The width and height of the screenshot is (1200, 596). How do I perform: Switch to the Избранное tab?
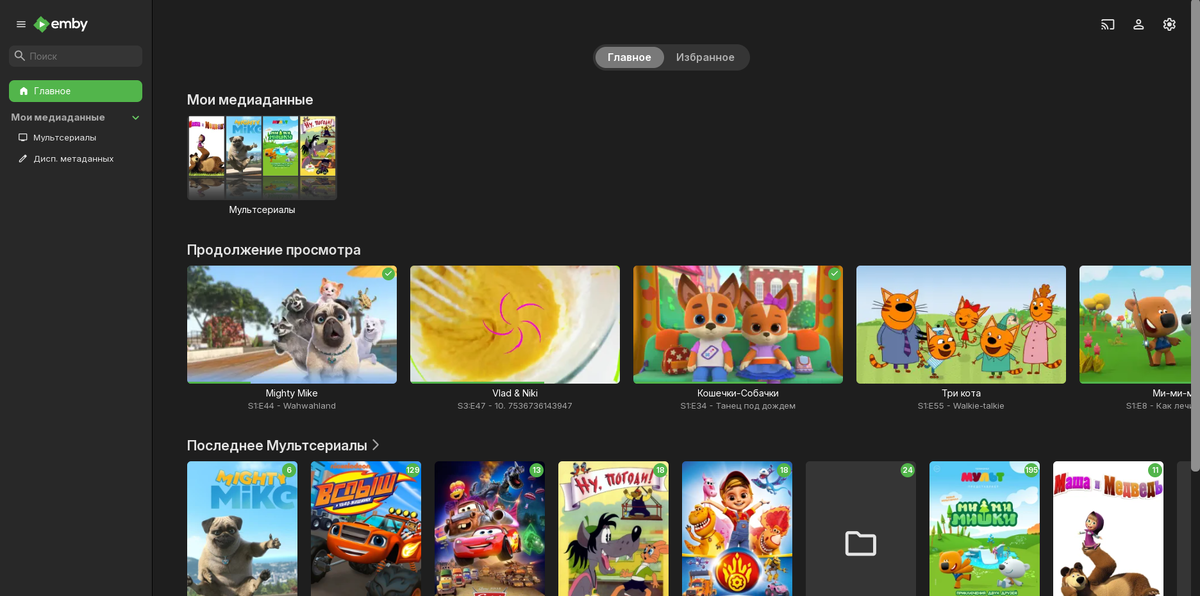coord(705,57)
